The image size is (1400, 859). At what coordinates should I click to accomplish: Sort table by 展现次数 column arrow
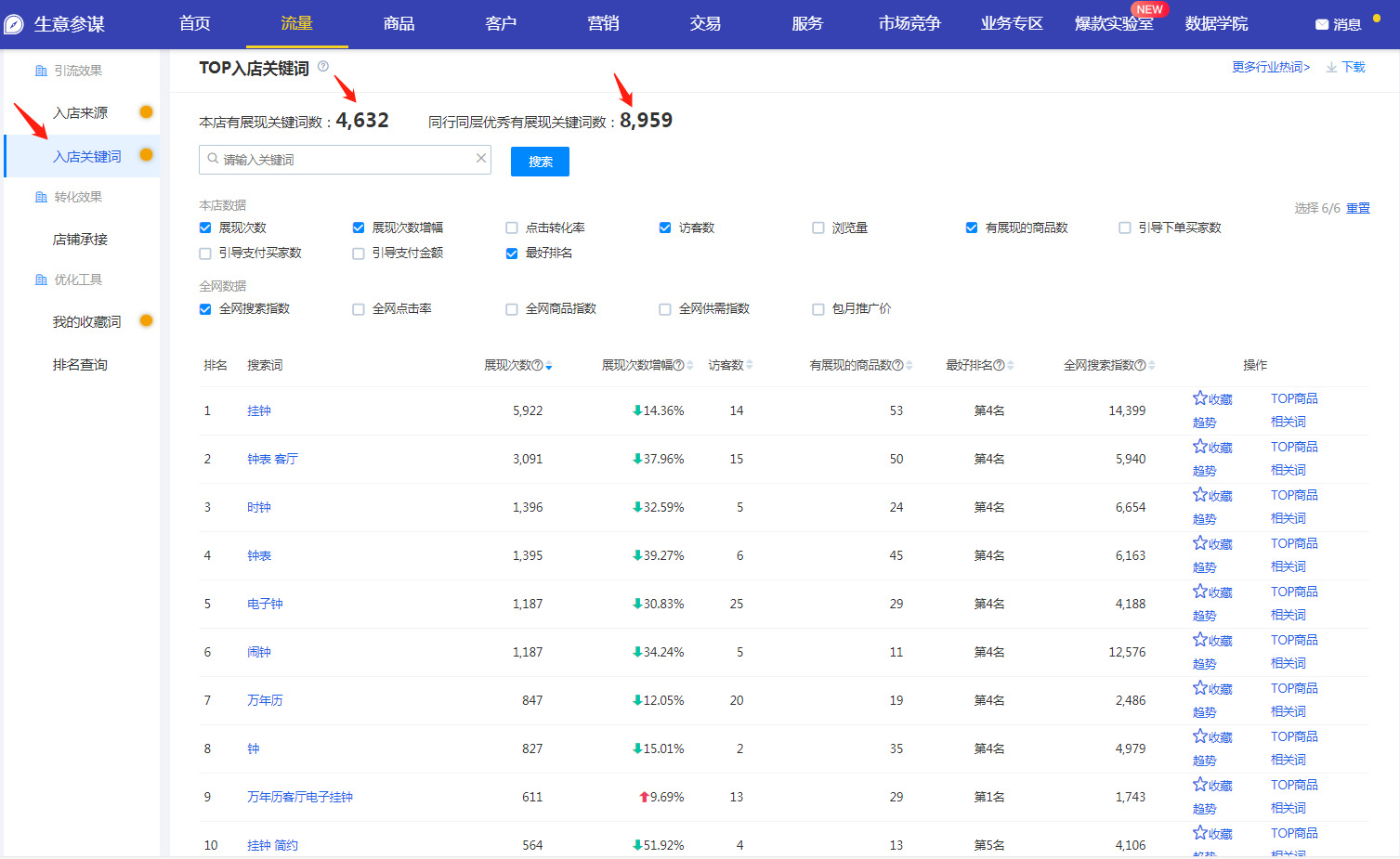click(549, 366)
